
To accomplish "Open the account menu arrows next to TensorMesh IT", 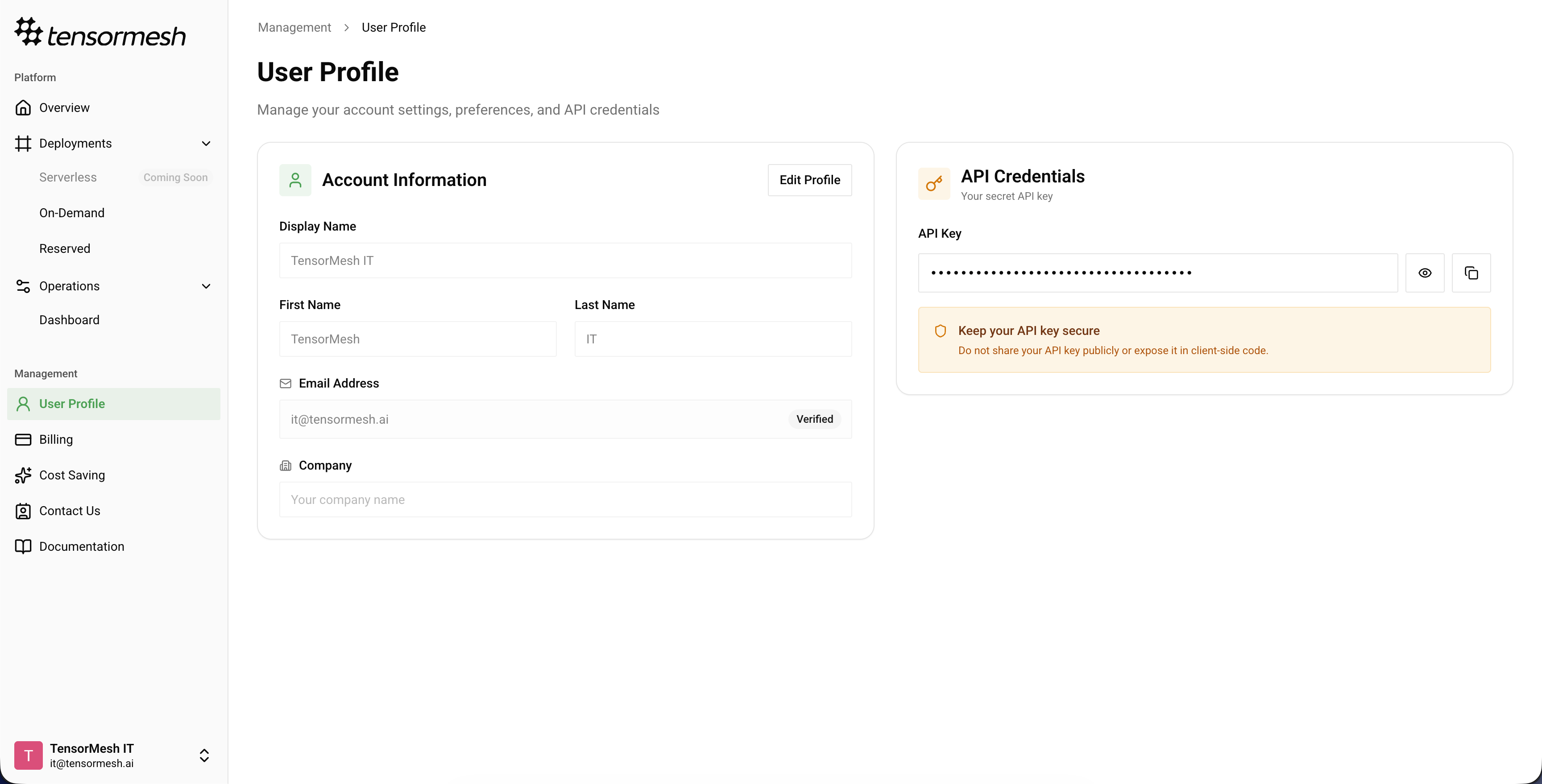I will (204, 755).
